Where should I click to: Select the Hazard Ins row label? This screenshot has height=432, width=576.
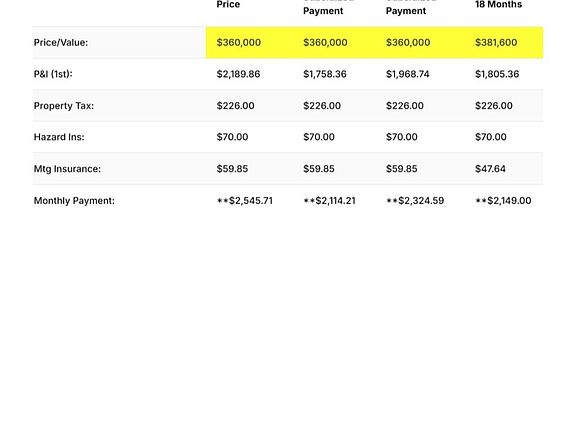(x=59, y=137)
